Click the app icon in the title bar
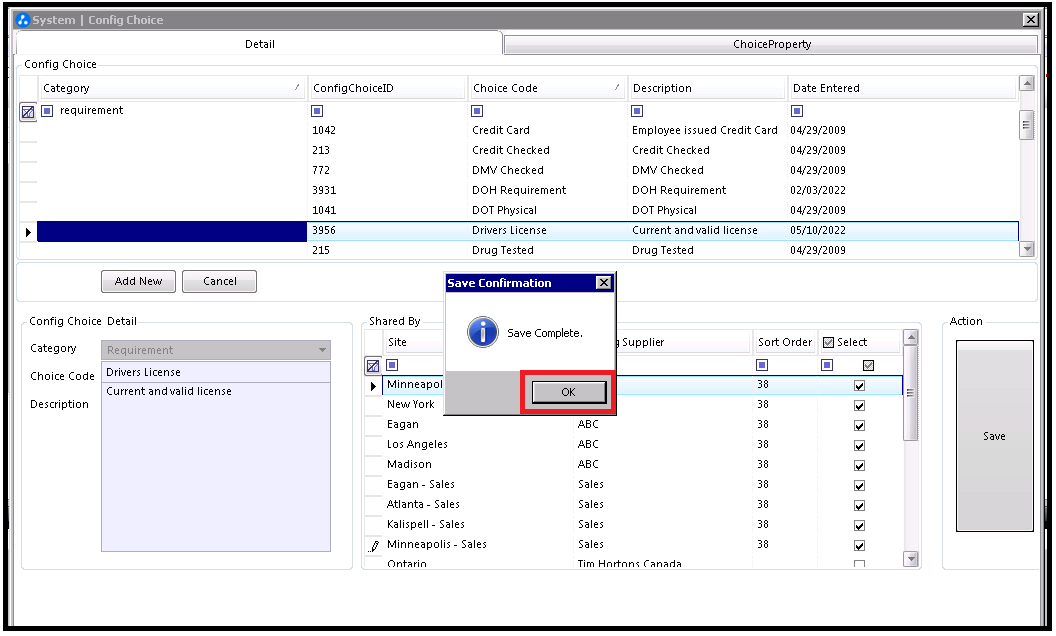The image size is (1056, 636). tap(23, 20)
